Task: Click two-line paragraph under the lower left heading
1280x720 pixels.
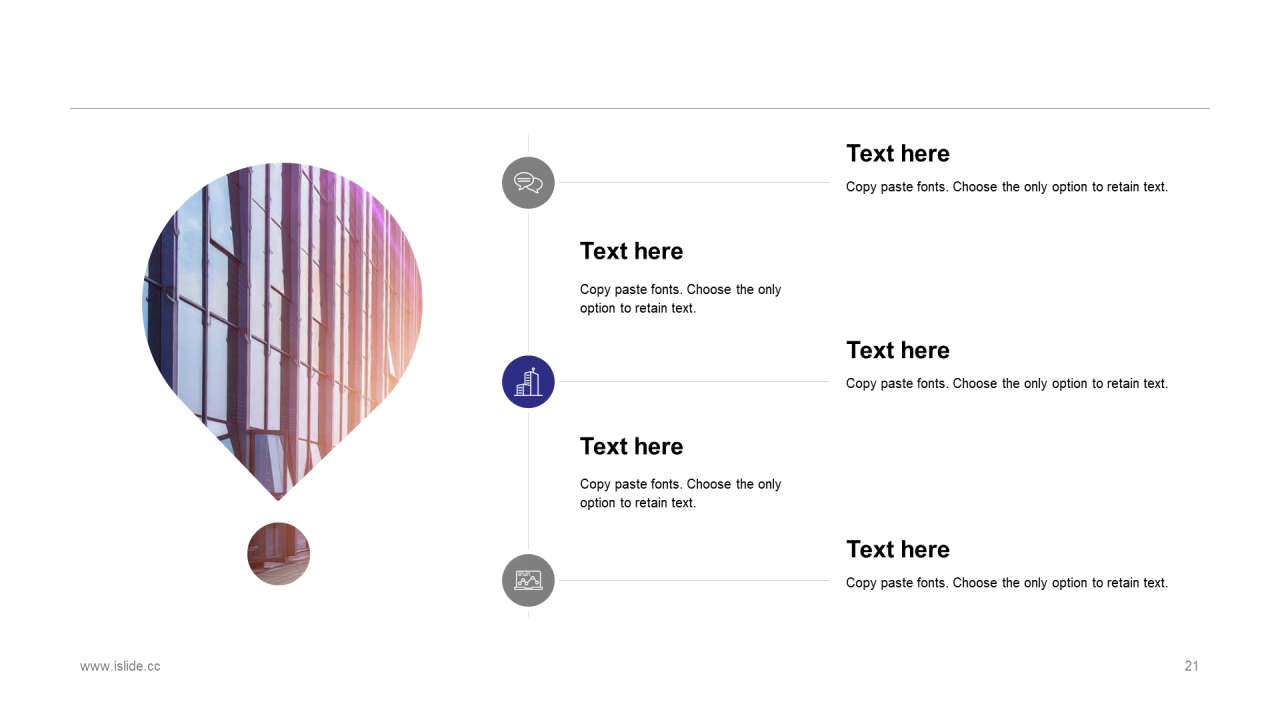Action: click(x=681, y=493)
